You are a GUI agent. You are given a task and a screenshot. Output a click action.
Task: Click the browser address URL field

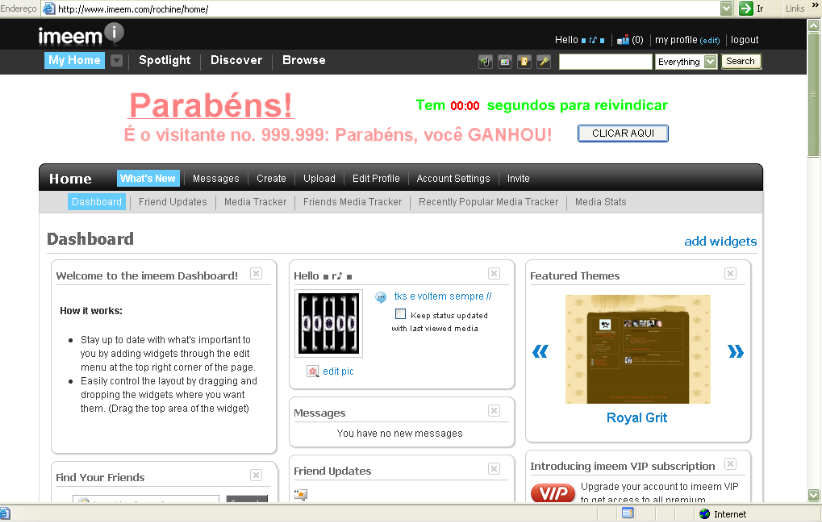388,9
